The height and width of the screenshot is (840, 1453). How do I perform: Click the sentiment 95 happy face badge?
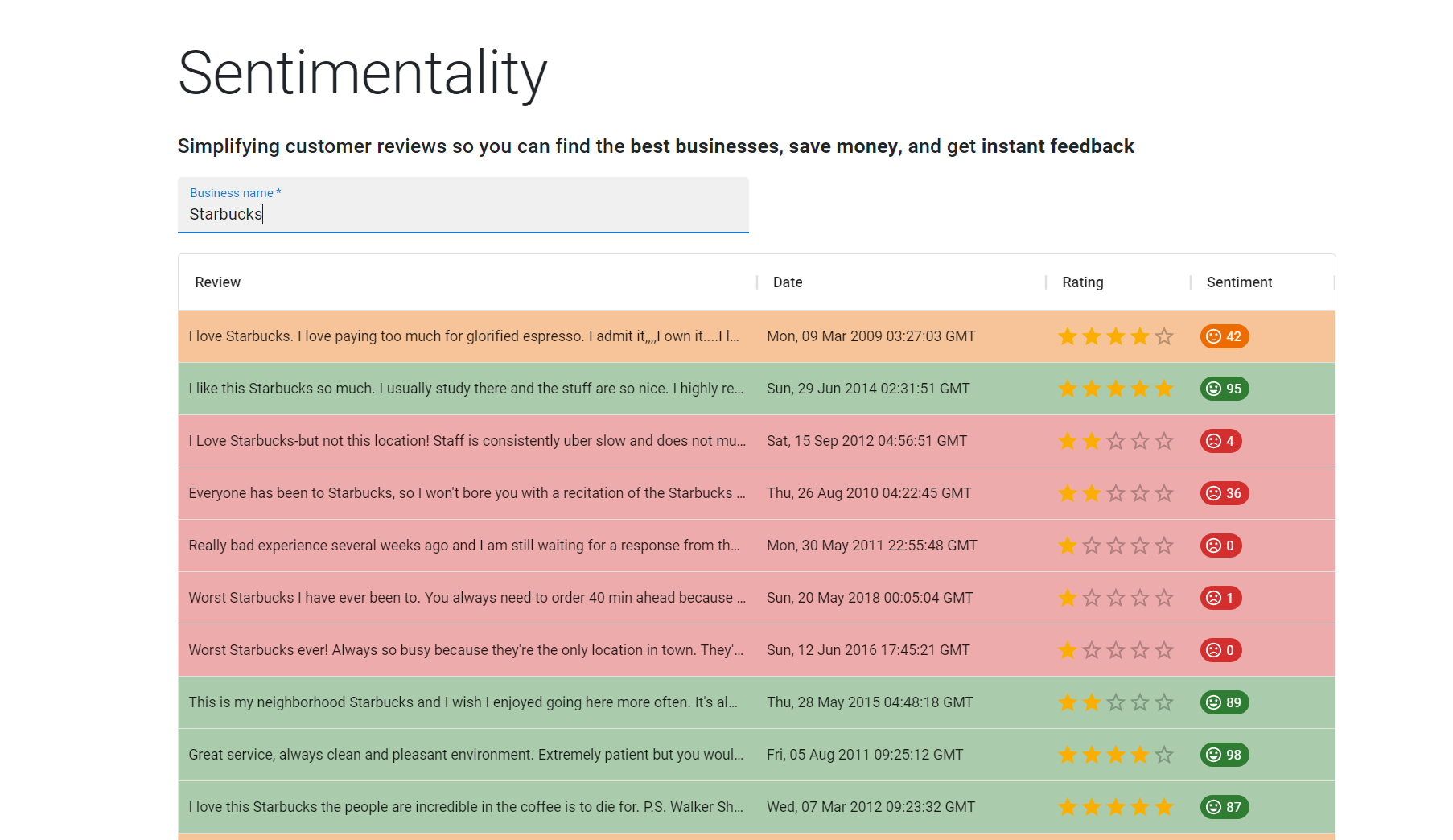[x=1224, y=389]
